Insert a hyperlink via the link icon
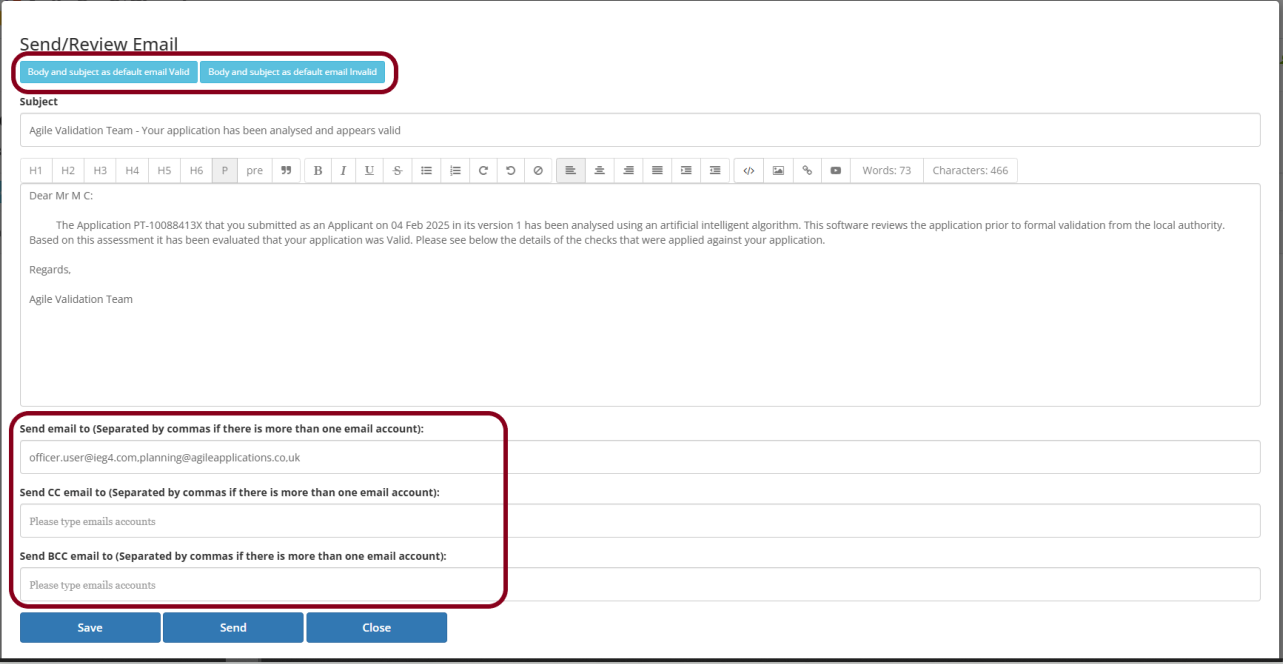1283x664 pixels. tap(807, 171)
